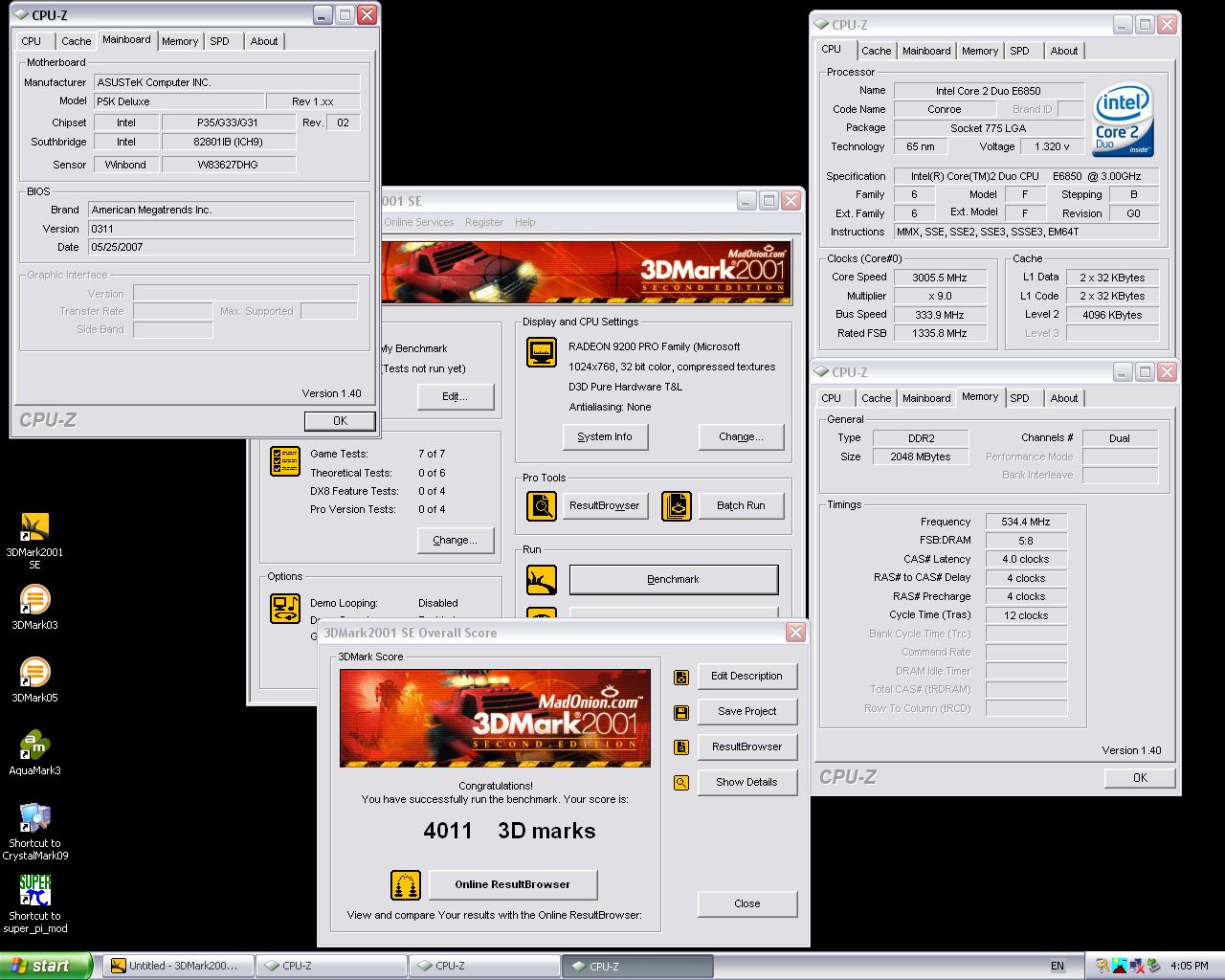Click the Edit Description icon
The height and width of the screenshot is (980, 1225).
[x=681, y=677]
